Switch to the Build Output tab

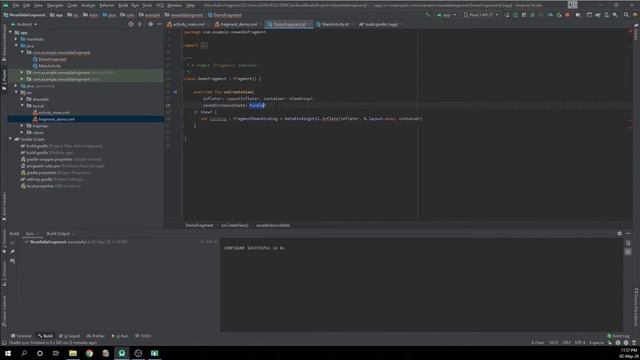click(58, 234)
